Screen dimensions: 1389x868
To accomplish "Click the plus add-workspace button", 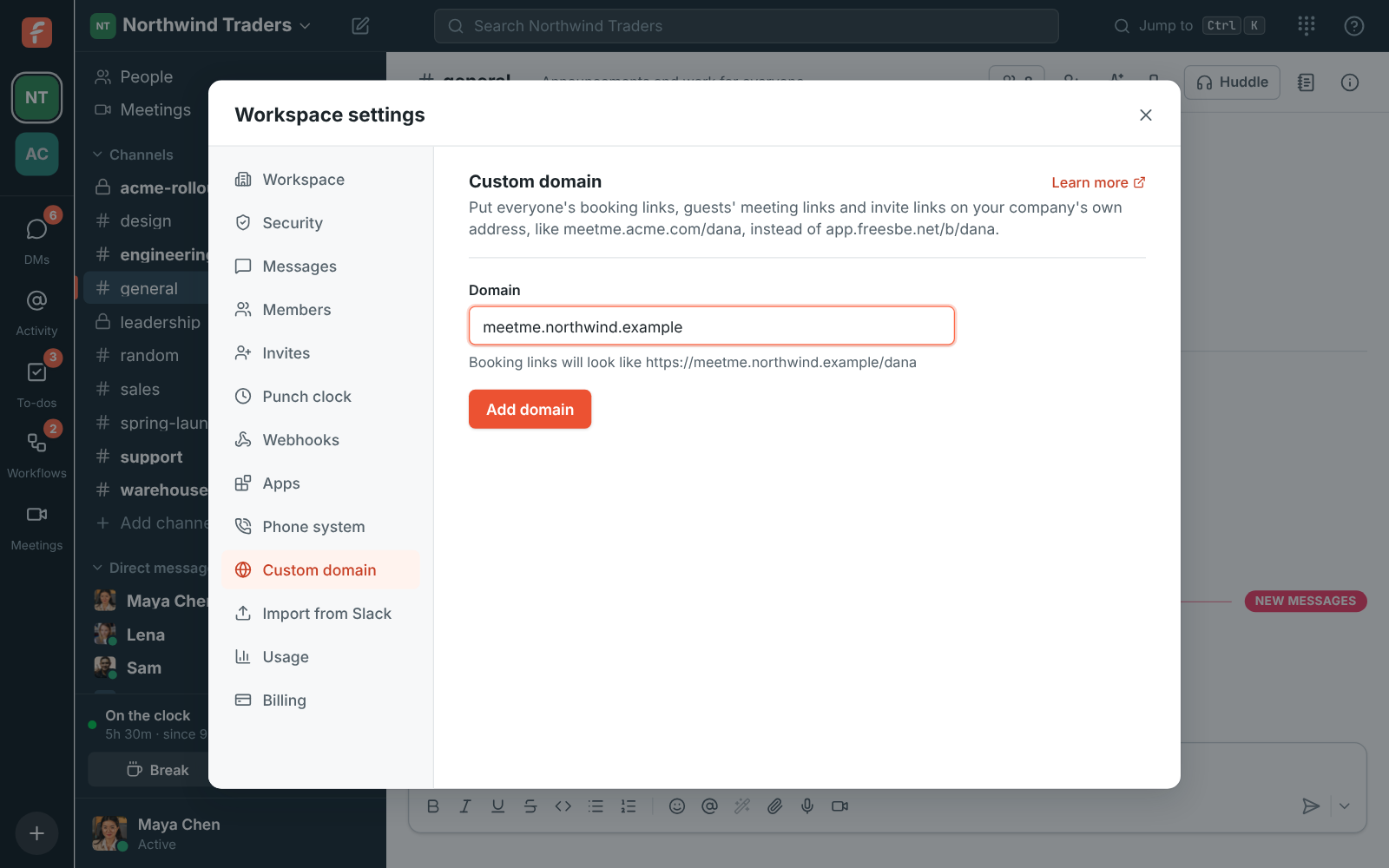I will tap(36, 833).
